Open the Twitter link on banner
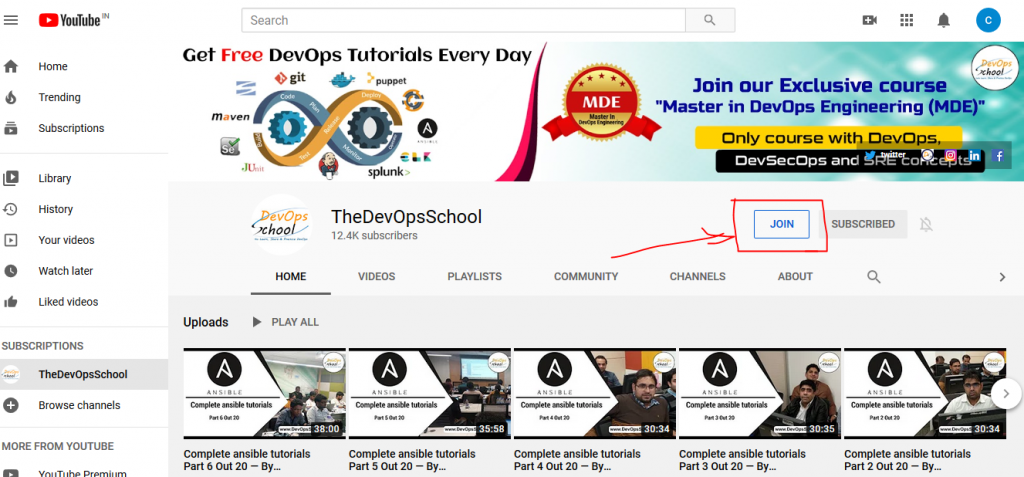Image resolution: width=1024 pixels, height=477 pixels. pyautogui.click(x=884, y=156)
